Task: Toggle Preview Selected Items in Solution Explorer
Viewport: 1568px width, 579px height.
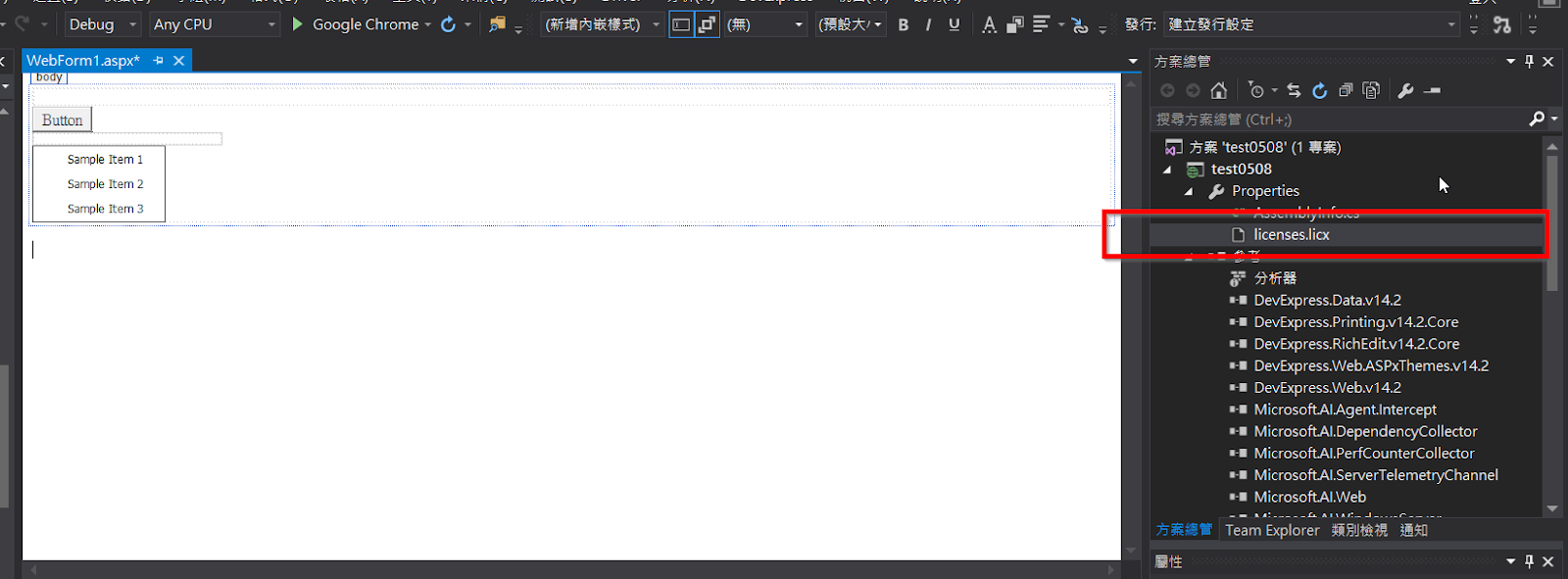Action: (x=1433, y=90)
